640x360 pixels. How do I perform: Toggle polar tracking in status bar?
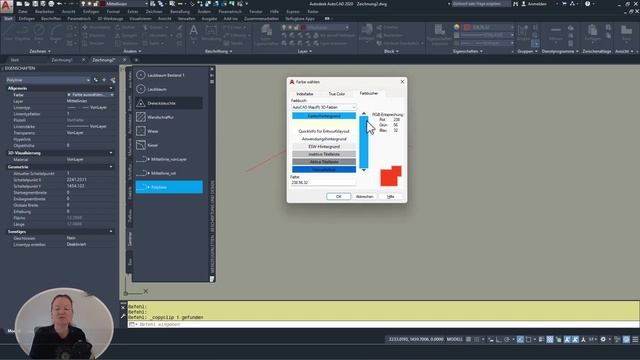coord(507,339)
